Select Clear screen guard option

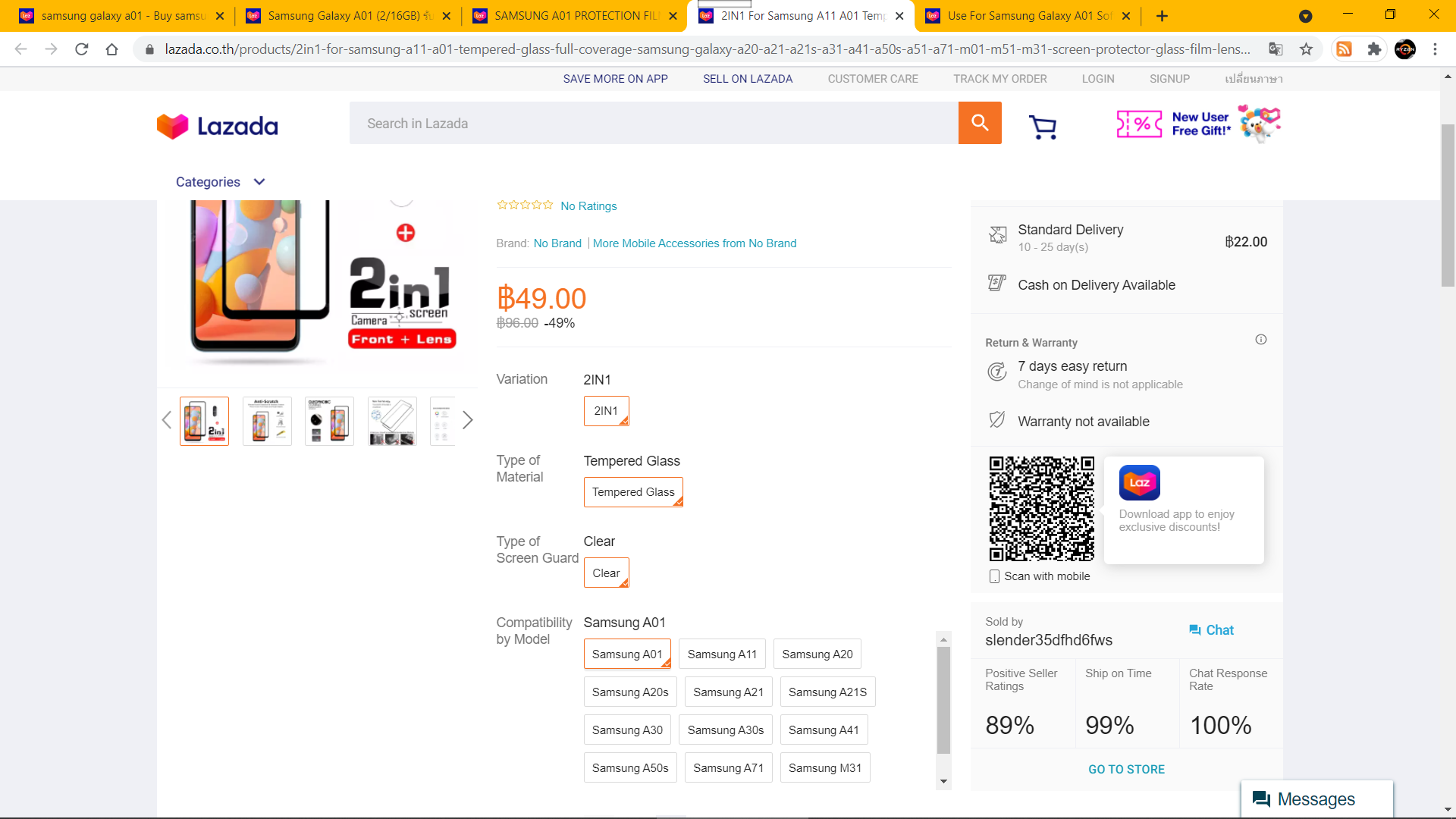(x=606, y=573)
